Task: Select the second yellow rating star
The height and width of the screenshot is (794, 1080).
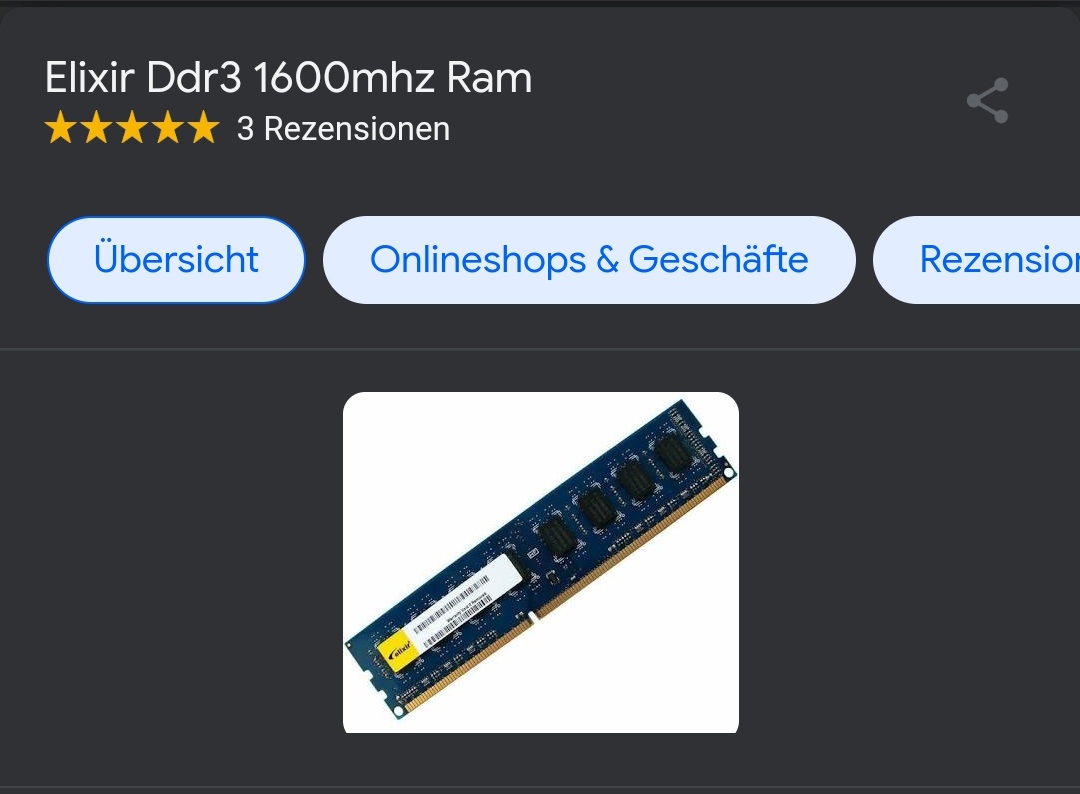Action: (96, 128)
